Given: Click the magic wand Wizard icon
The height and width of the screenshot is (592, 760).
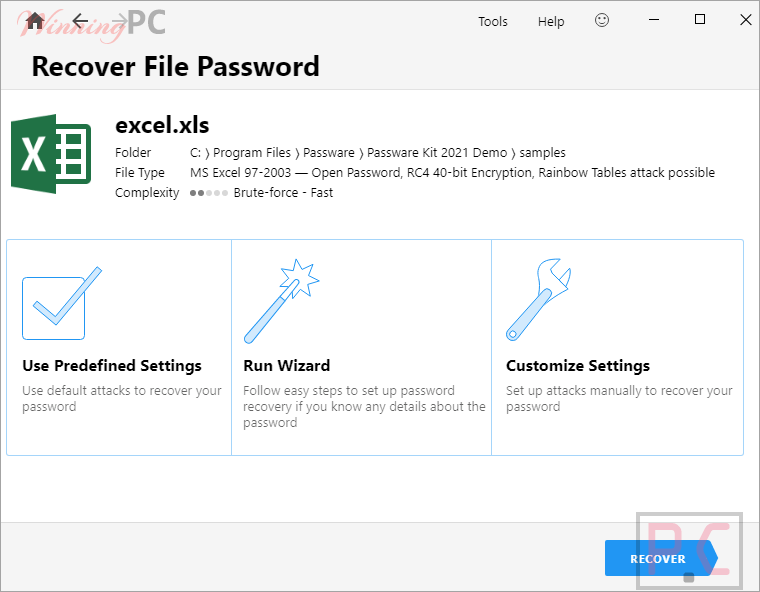Looking at the screenshot, I should [x=282, y=301].
